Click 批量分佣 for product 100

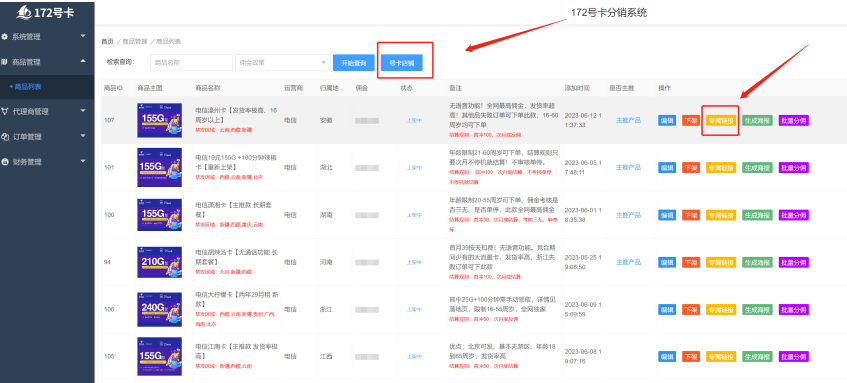click(x=794, y=215)
